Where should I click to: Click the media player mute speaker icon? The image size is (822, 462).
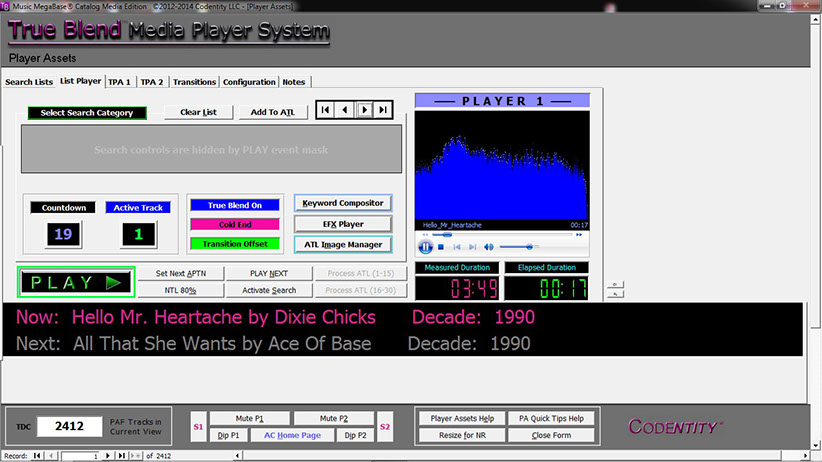pyautogui.click(x=489, y=246)
